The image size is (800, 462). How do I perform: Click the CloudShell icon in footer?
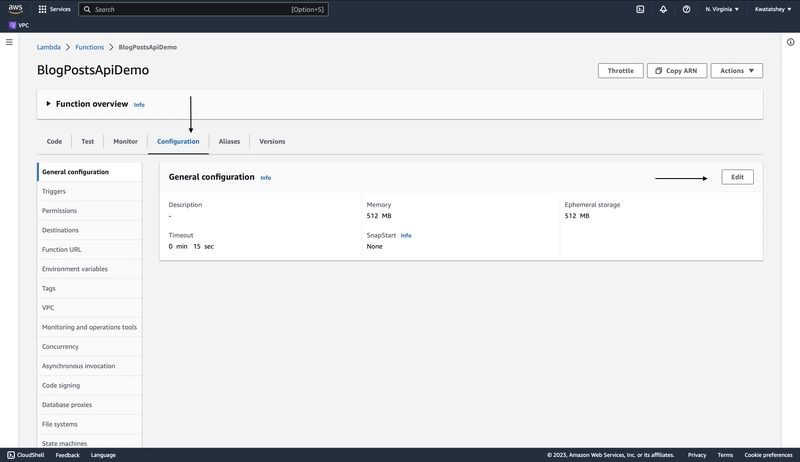11,455
